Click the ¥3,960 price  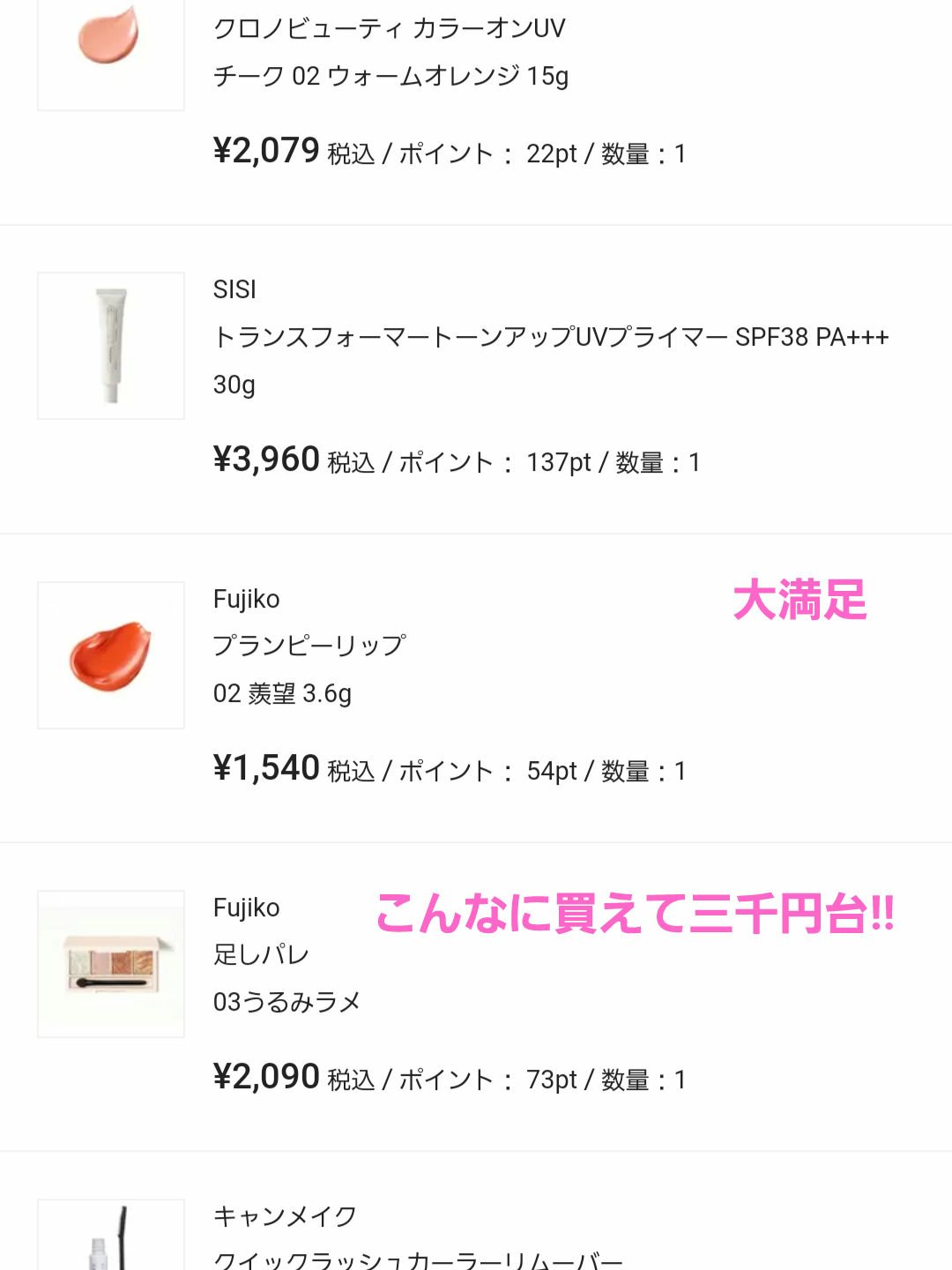click(265, 459)
